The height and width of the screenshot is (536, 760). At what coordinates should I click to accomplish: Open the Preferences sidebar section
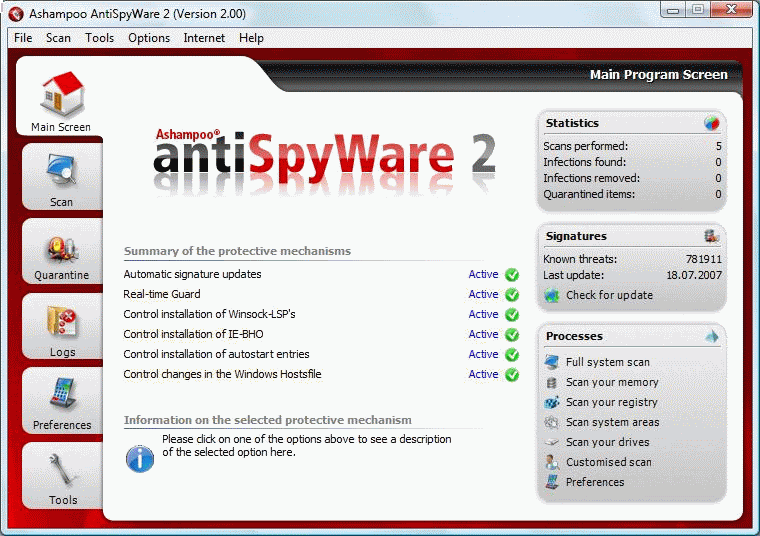point(62,401)
